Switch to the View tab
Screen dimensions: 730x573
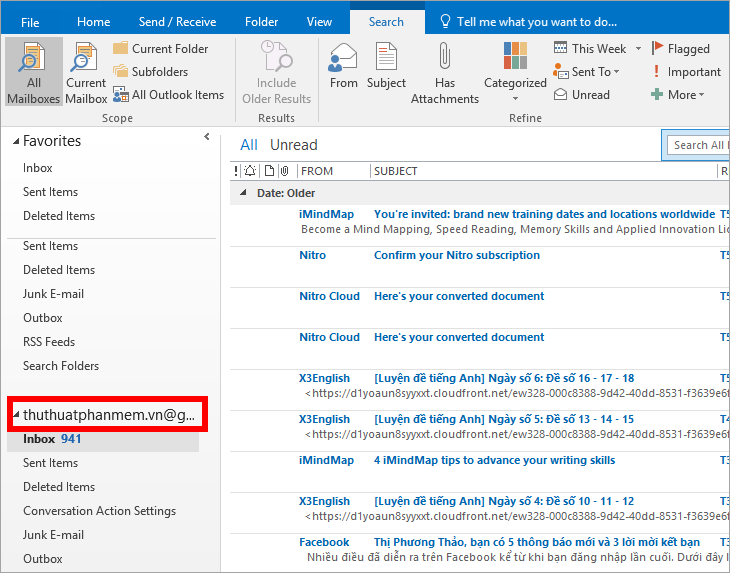[x=319, y=22]
